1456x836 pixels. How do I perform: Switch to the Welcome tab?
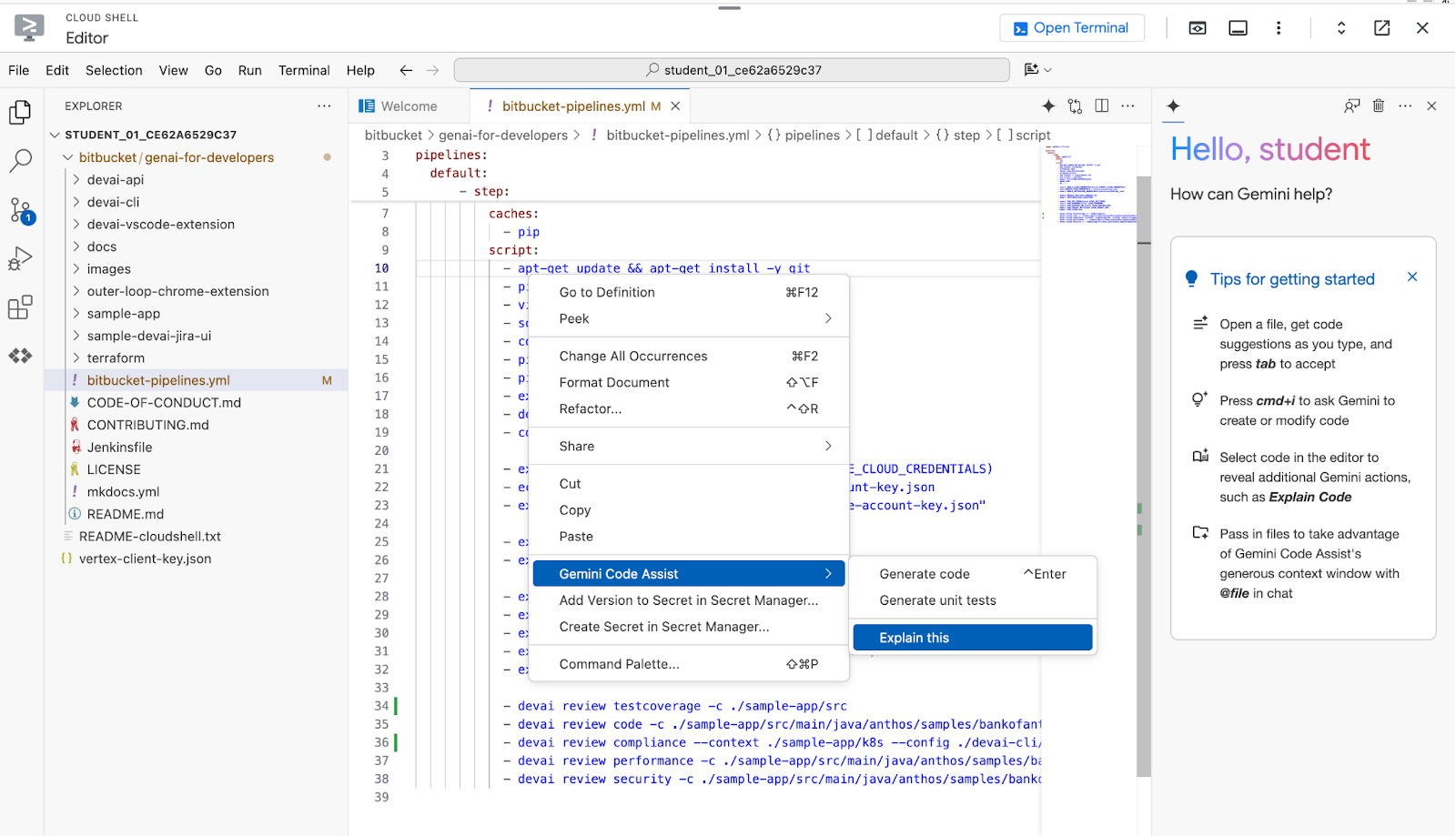click(409, 106)
